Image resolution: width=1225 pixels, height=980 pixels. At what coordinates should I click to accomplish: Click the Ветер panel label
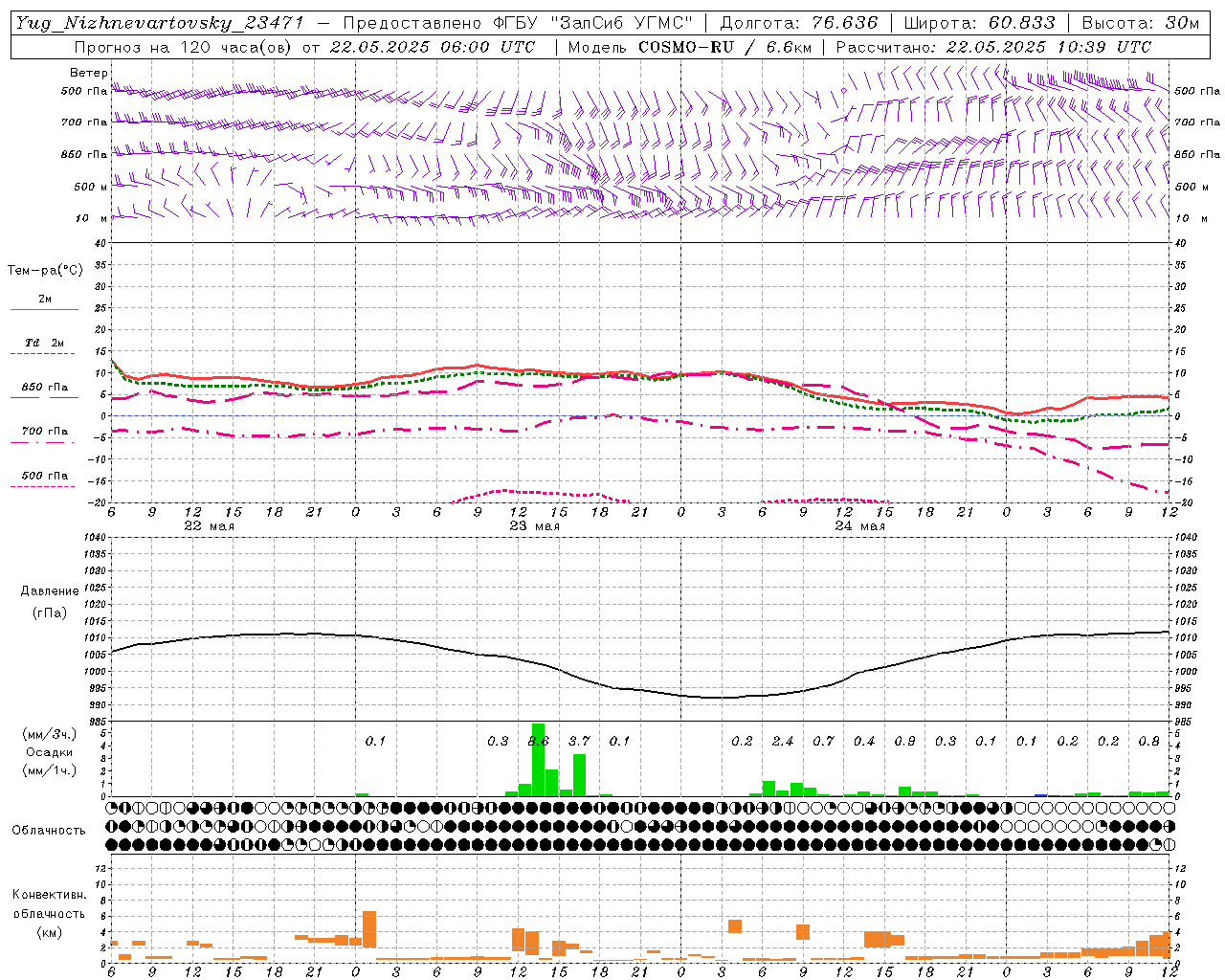89,73
